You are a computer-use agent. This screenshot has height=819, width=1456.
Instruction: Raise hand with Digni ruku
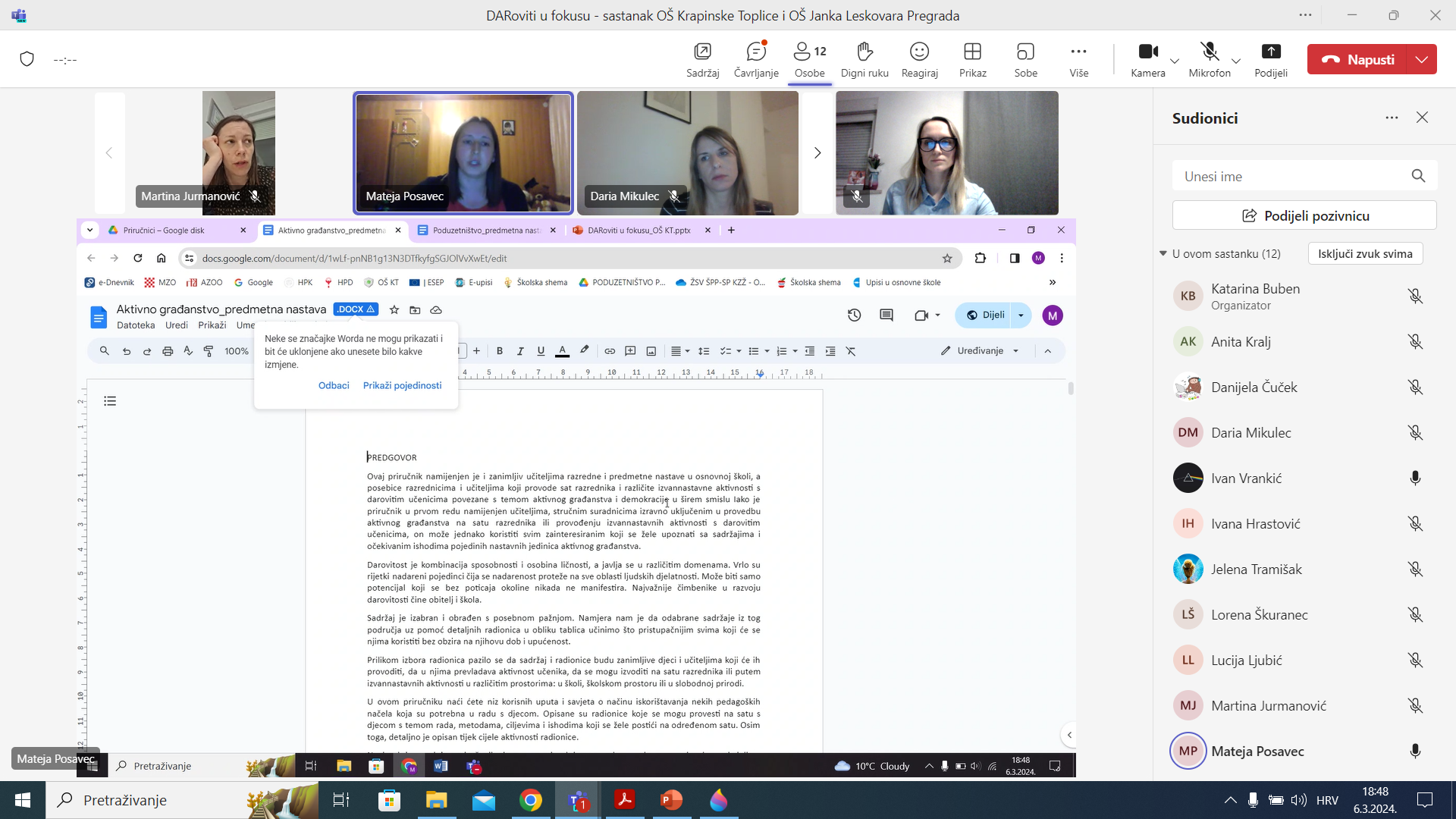point(864,59)
